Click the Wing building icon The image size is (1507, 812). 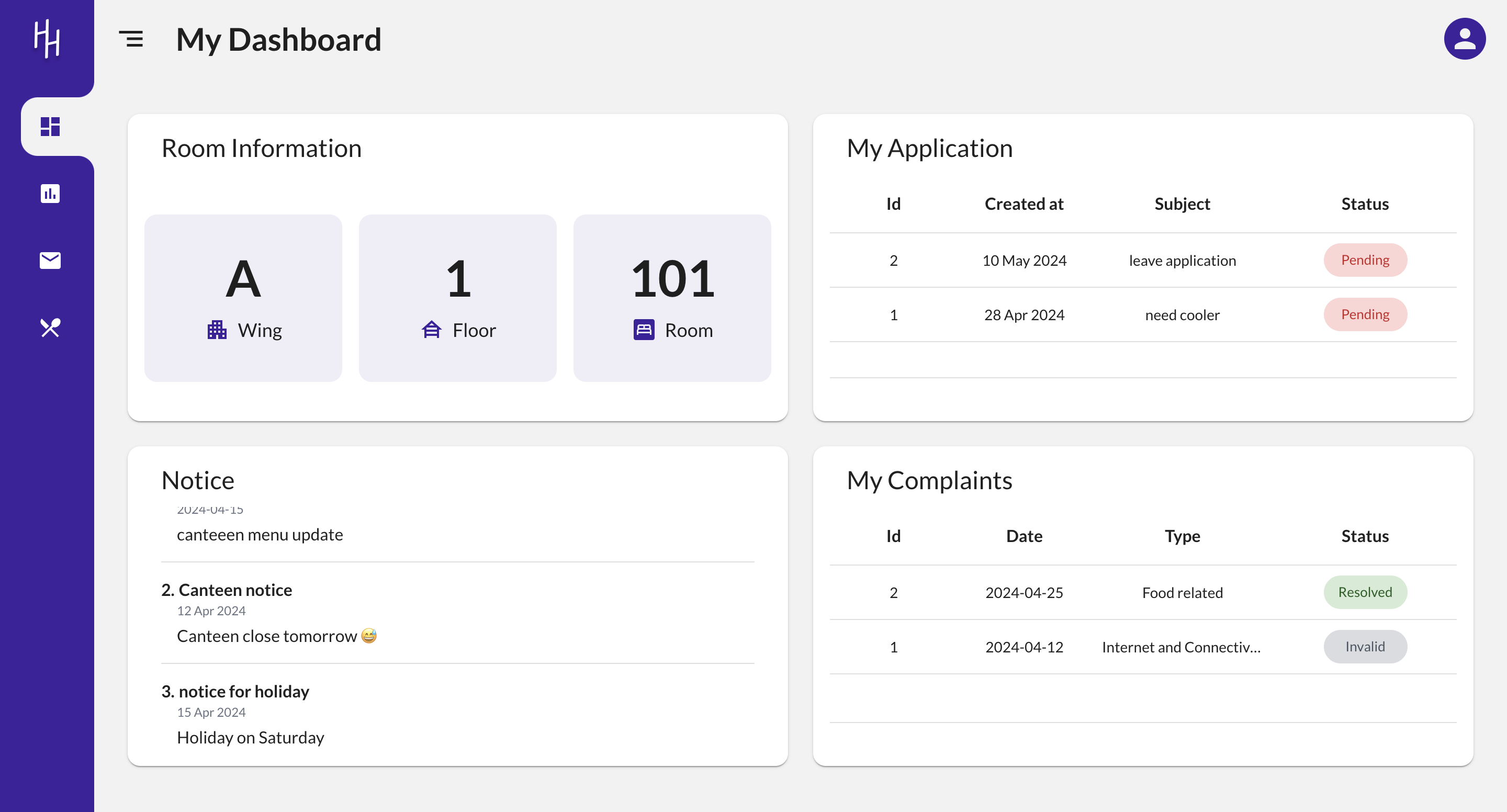[x=217, y=330]
